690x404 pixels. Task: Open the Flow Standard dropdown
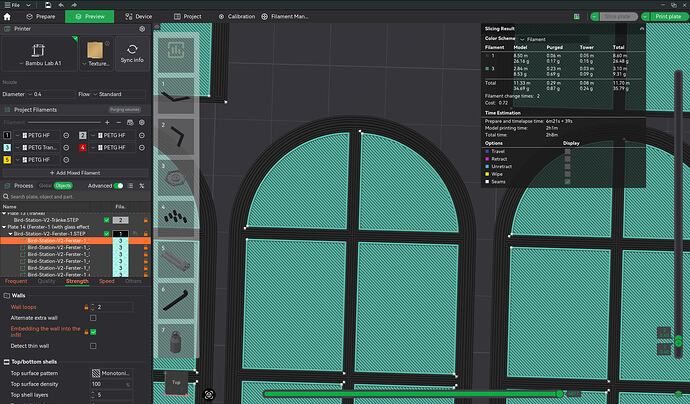pyautogui.click(x=118, y=94)
